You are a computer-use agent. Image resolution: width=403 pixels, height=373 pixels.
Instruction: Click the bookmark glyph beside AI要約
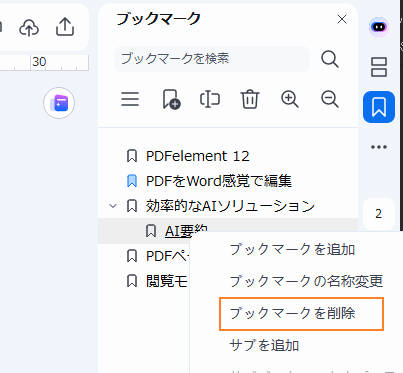151,231
